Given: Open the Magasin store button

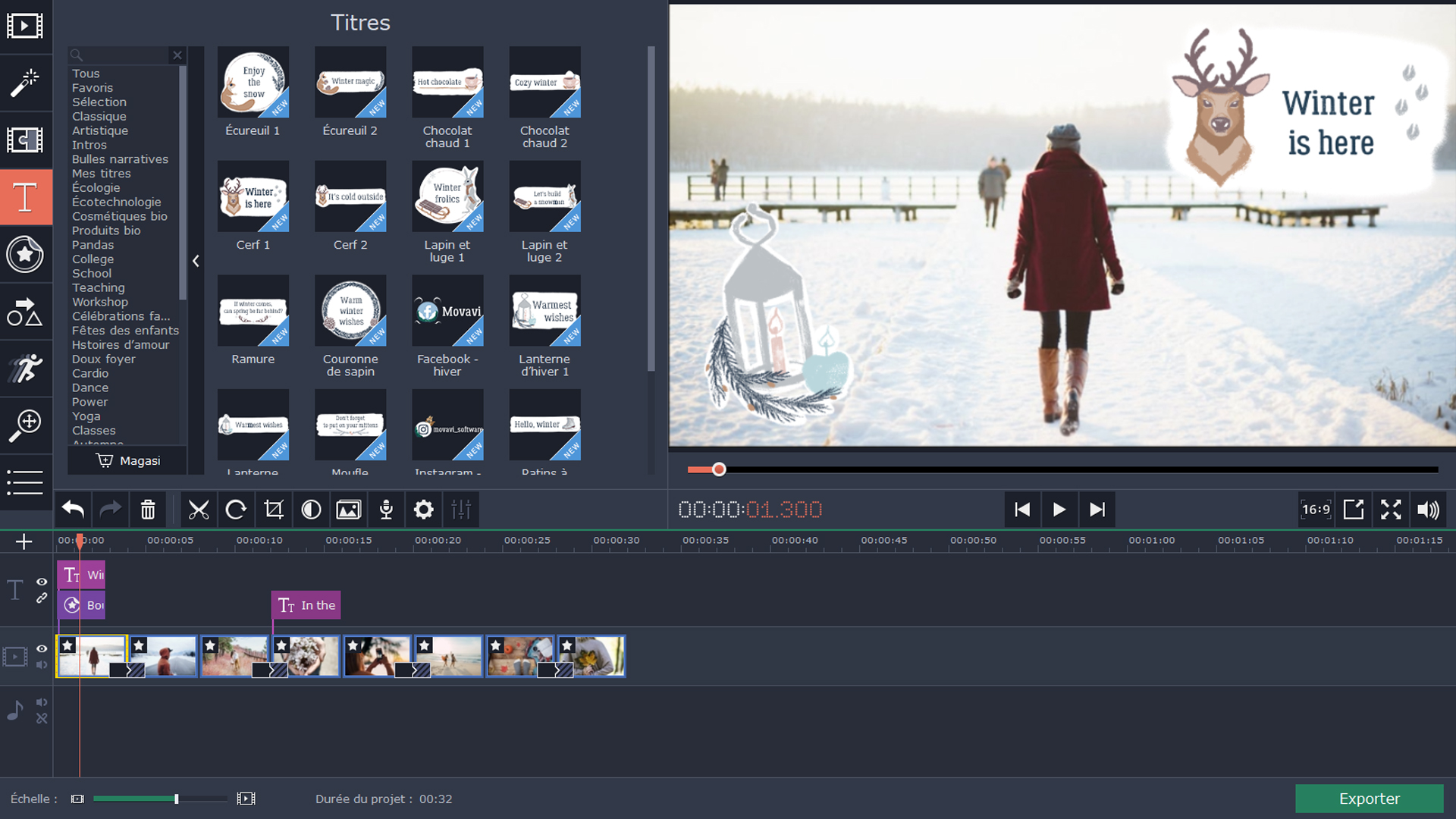Looking at the screenshot, I should (127, 460).
